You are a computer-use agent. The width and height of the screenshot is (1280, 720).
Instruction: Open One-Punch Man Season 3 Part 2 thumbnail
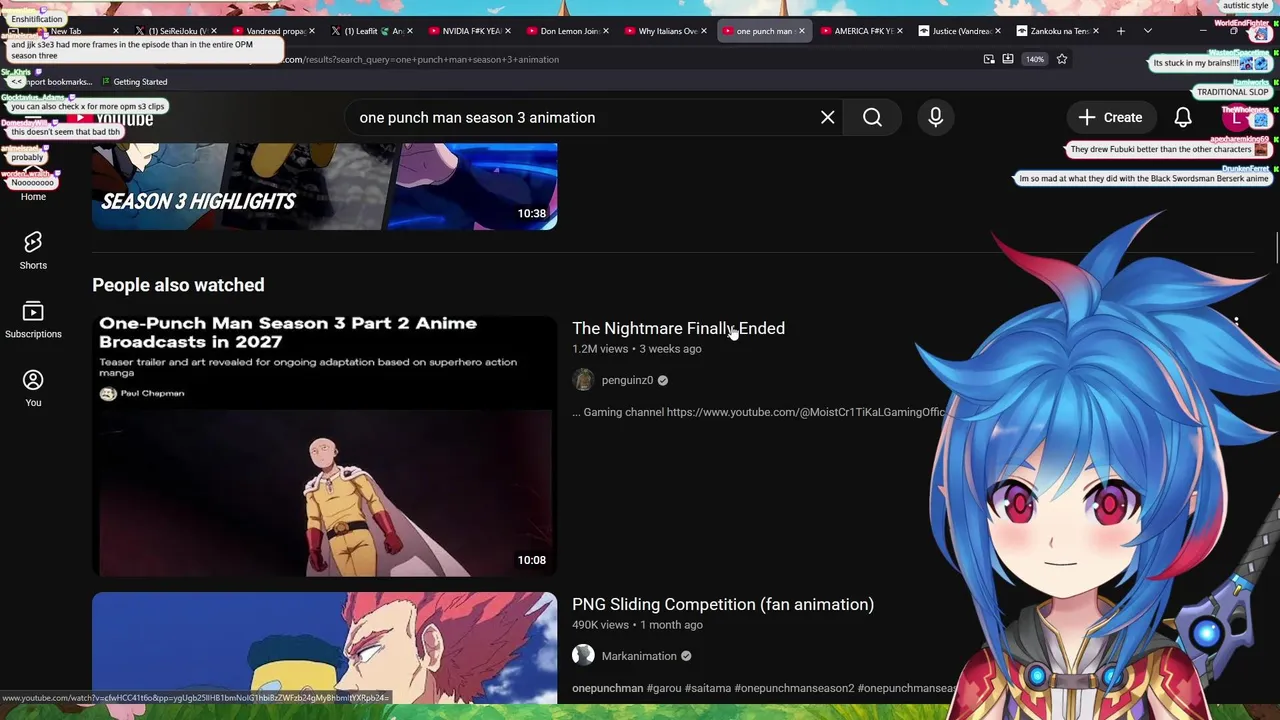[324, 446]
